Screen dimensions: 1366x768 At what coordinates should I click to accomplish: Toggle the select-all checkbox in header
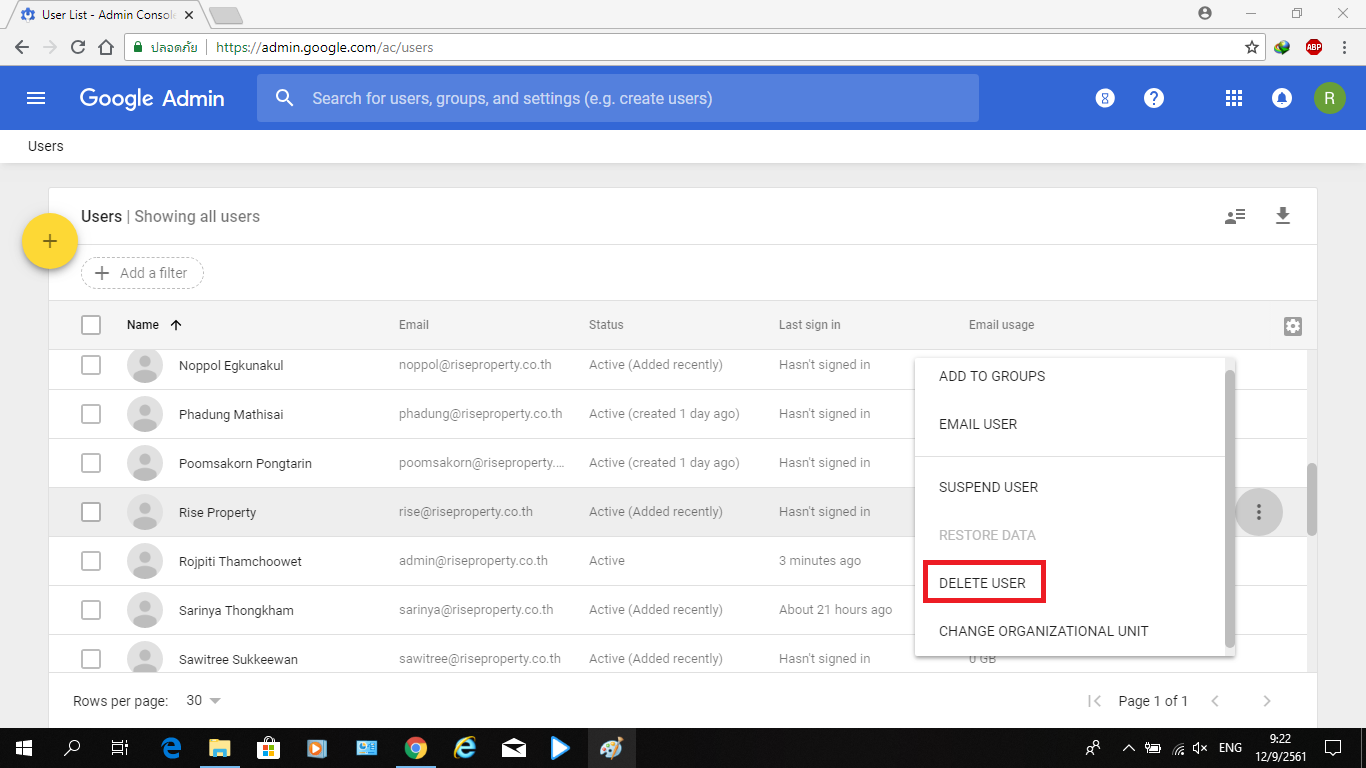(91, 325)
